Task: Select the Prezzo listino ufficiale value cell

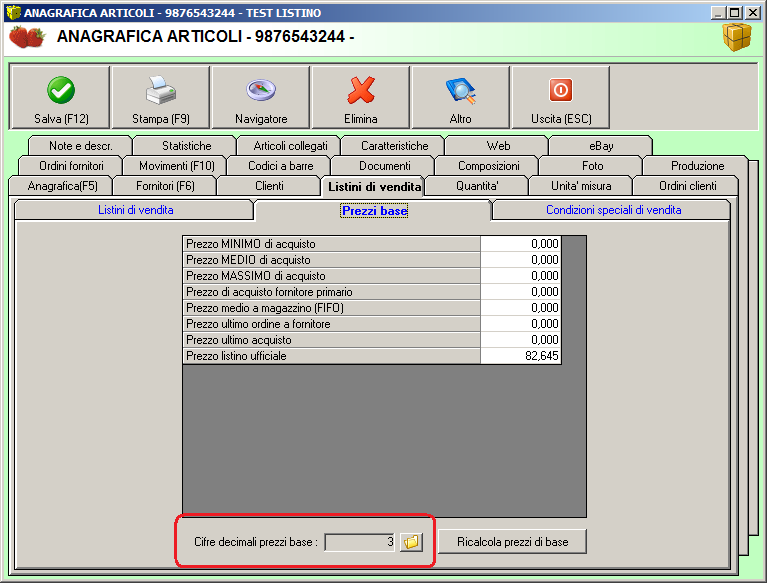Action: (520, 356)
